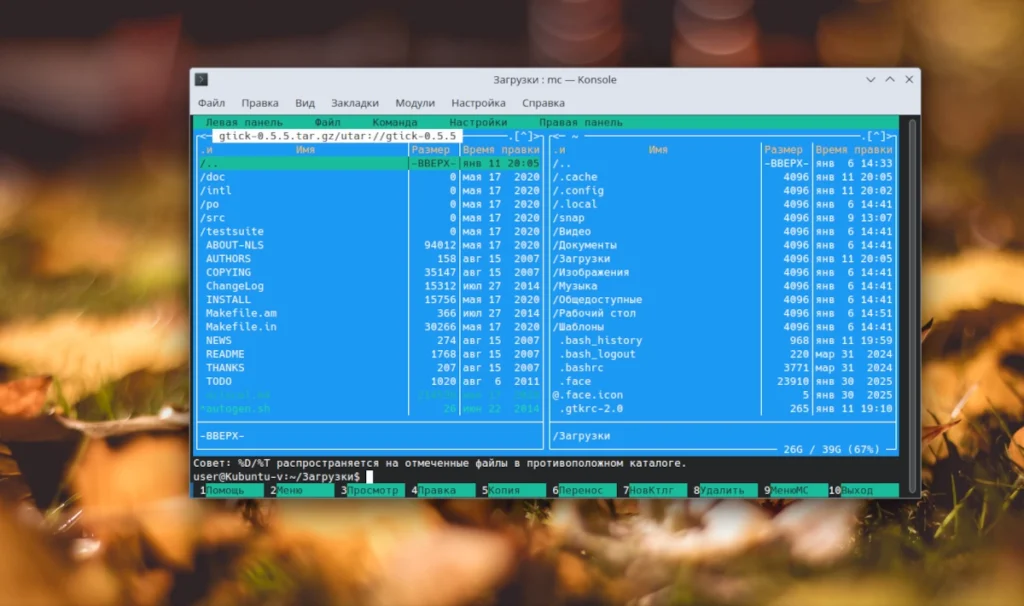Open mc's Правая панель menu

581,122
